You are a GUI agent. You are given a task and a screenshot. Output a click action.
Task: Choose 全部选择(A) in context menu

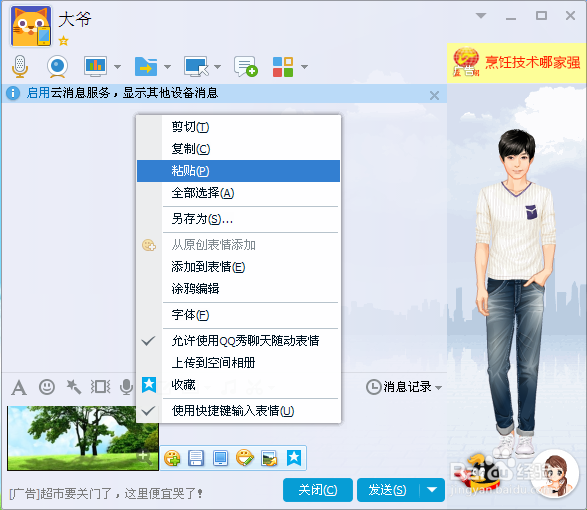(x=238, y=193)
